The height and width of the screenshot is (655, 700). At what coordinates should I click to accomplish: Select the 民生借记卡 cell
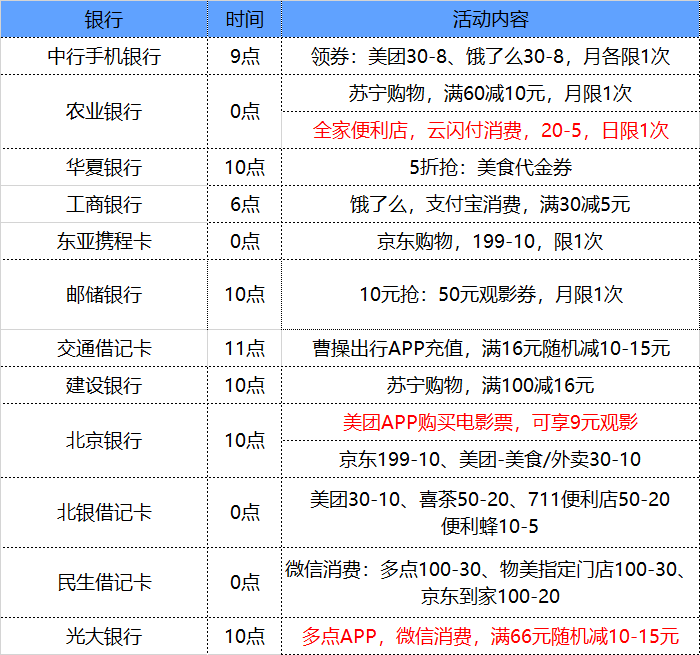(x=104, y=583)
